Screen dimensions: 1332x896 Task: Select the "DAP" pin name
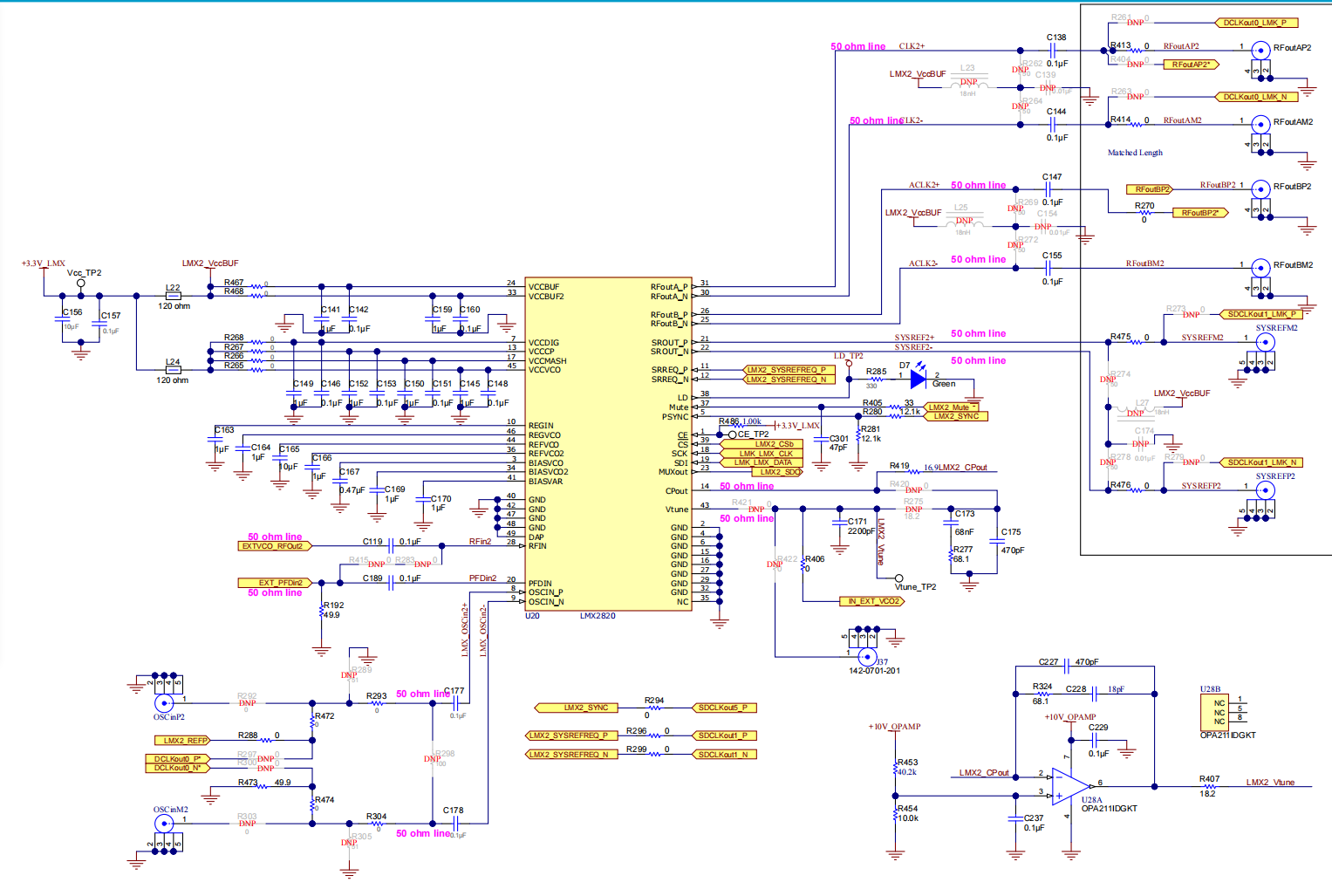pyautogui.click(x=536, y=537)
